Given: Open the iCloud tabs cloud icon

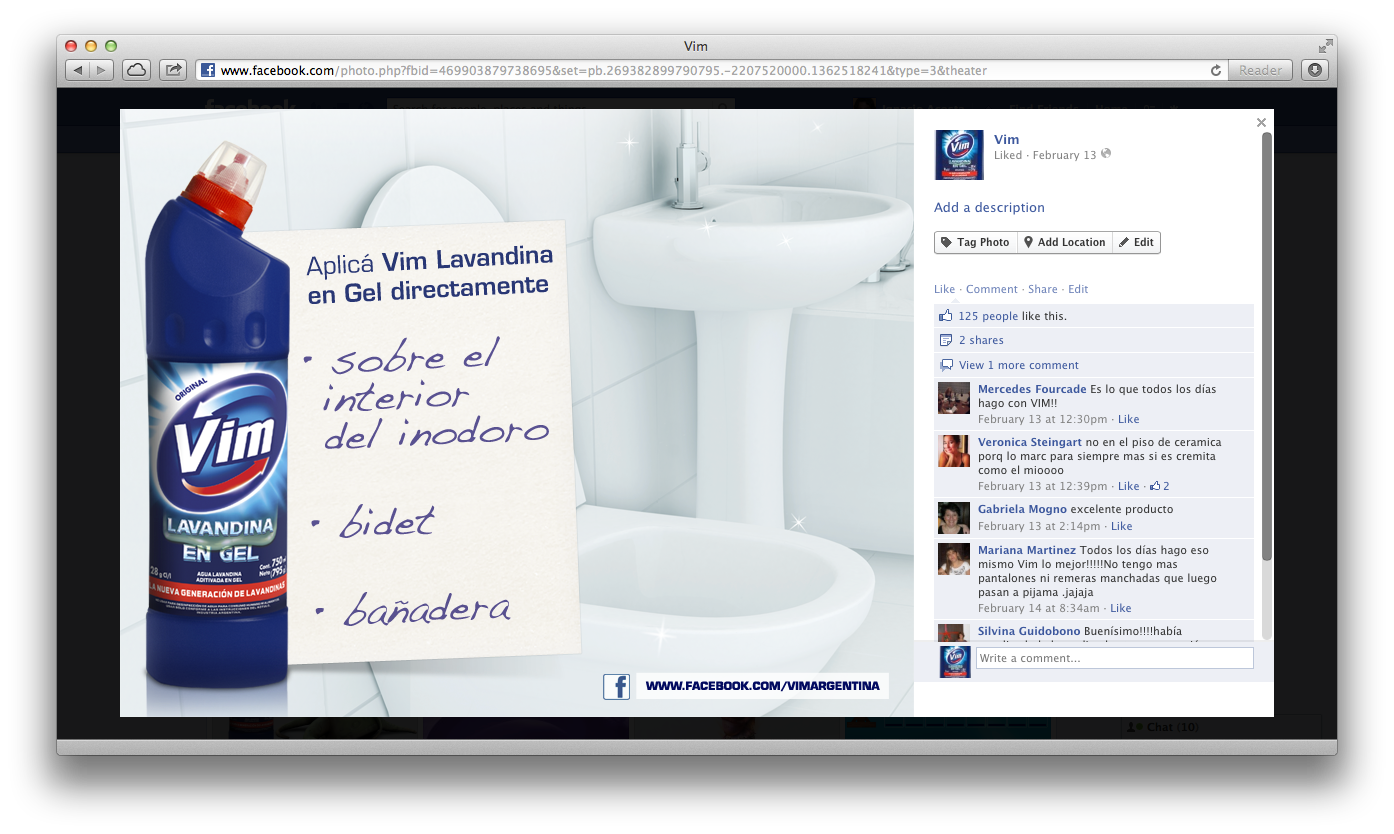Looking at the screenshot, I should 136,70.
